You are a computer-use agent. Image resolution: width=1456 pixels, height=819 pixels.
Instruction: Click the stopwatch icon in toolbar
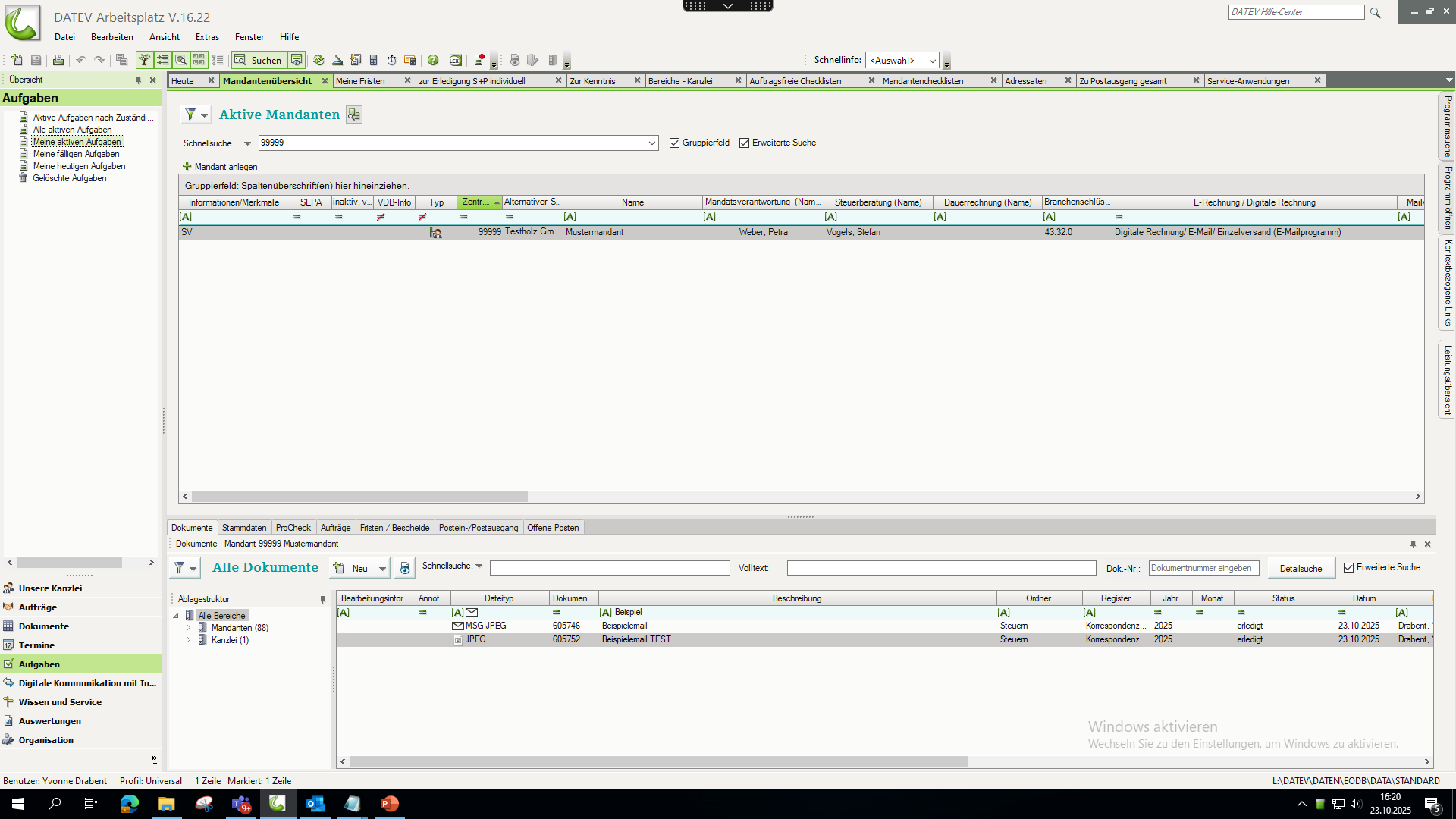coord(391,60)
